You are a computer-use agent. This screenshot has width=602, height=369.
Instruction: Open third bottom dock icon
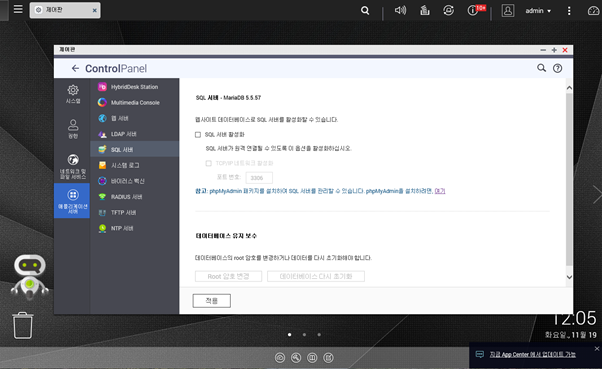click(312, 358)
